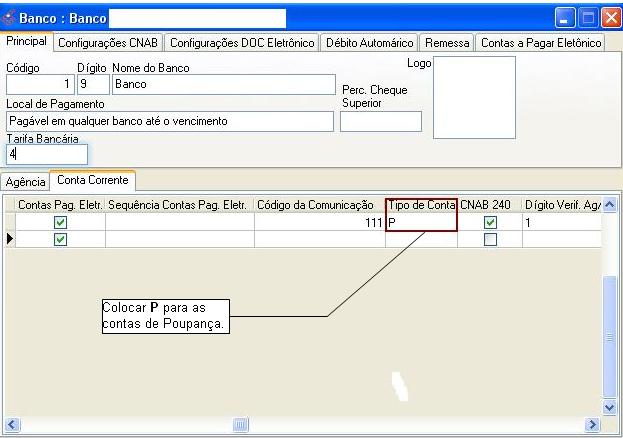Viewport: 623px width, 438px height.
Task: Select the Débito Automático tab
Action: [369, 43]
